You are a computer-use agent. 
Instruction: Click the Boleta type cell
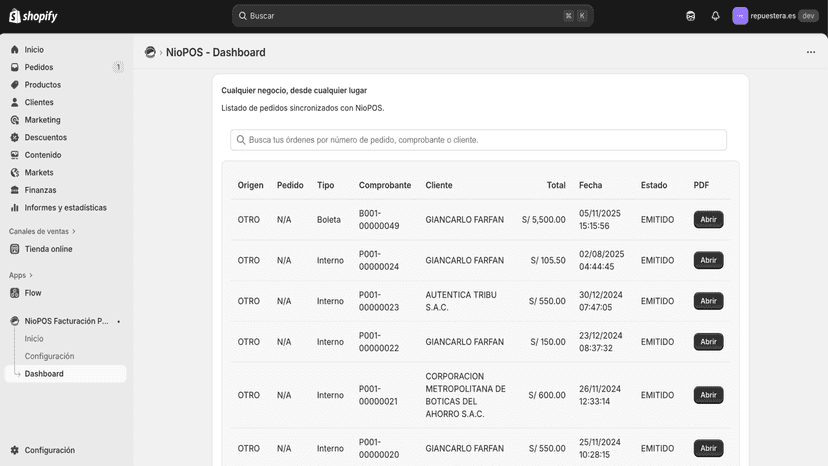point(328,219)
